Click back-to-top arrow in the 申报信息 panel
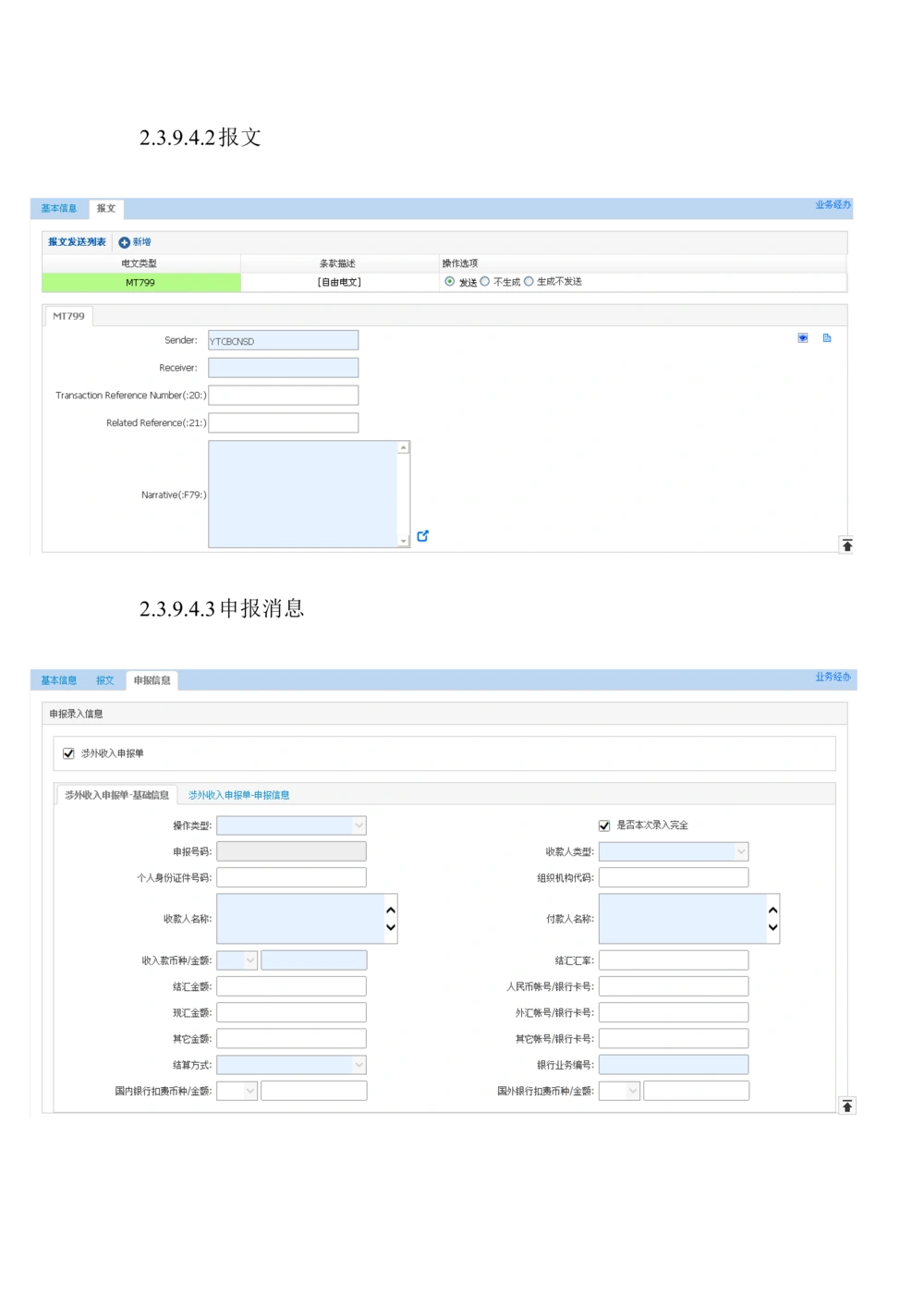Image resolution: width=924 pixels, height=1308 pixels. click(846, 1106)
